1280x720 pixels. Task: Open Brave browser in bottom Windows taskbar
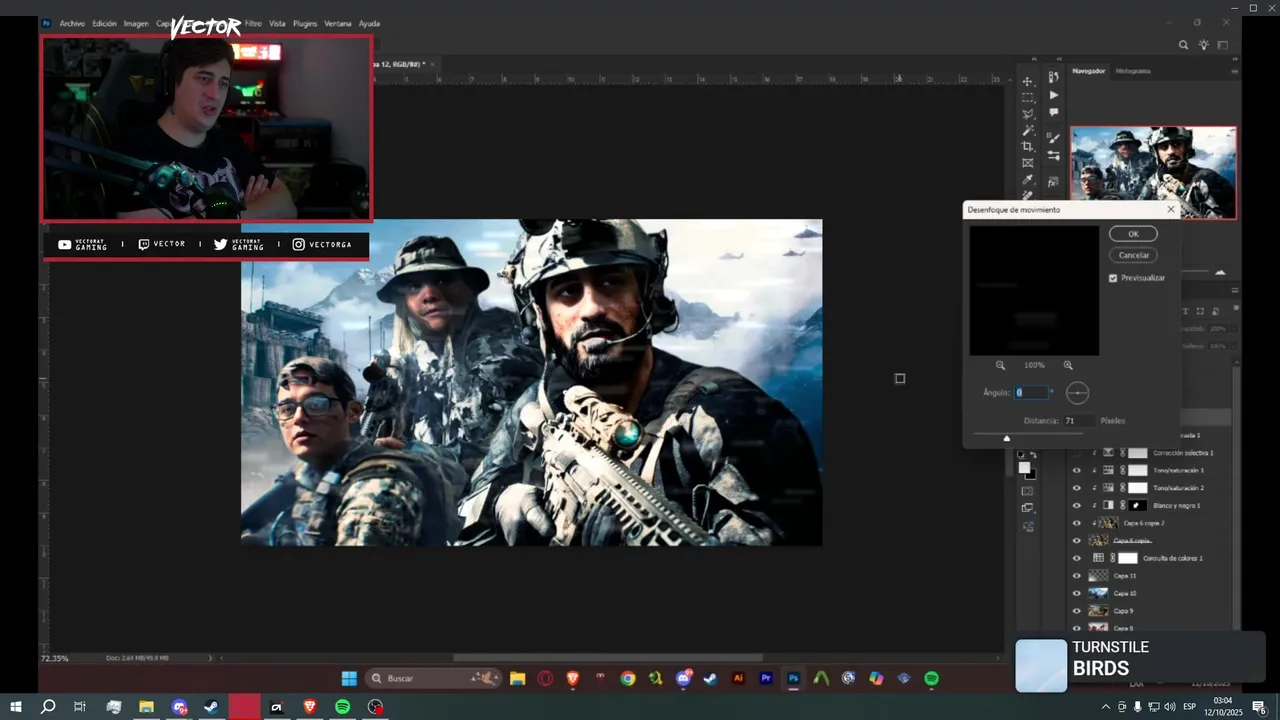coord(309,707)
